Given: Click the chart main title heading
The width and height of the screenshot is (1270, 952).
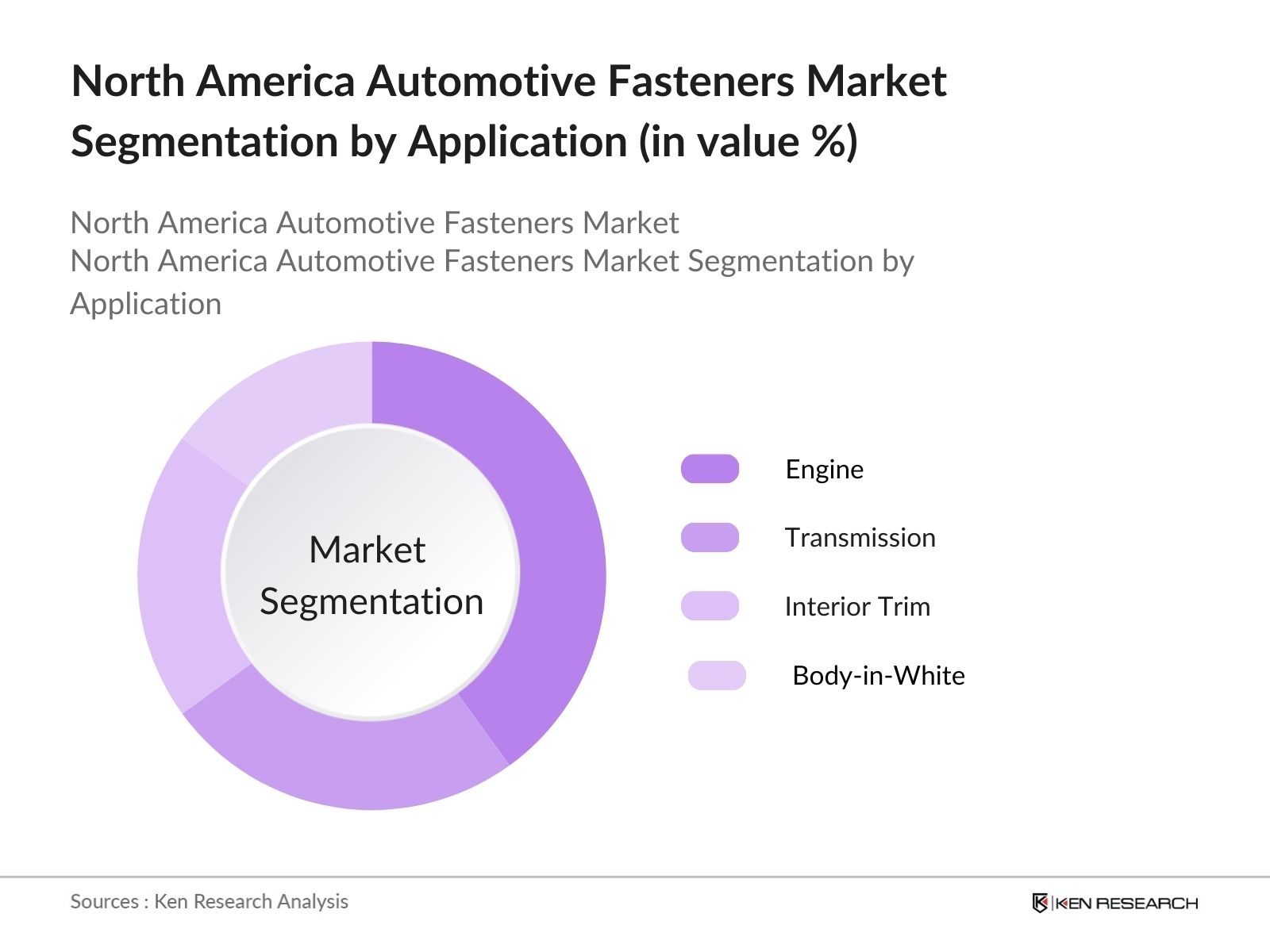Looking at the screenshot, I should 508,111.
